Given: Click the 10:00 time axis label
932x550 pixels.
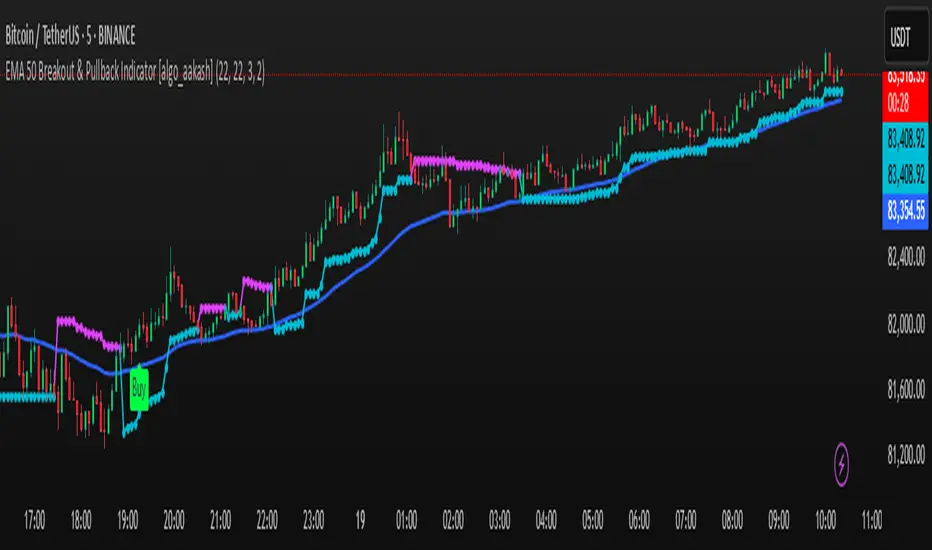Looking at the screenshot, I should (x=825, y=520).
